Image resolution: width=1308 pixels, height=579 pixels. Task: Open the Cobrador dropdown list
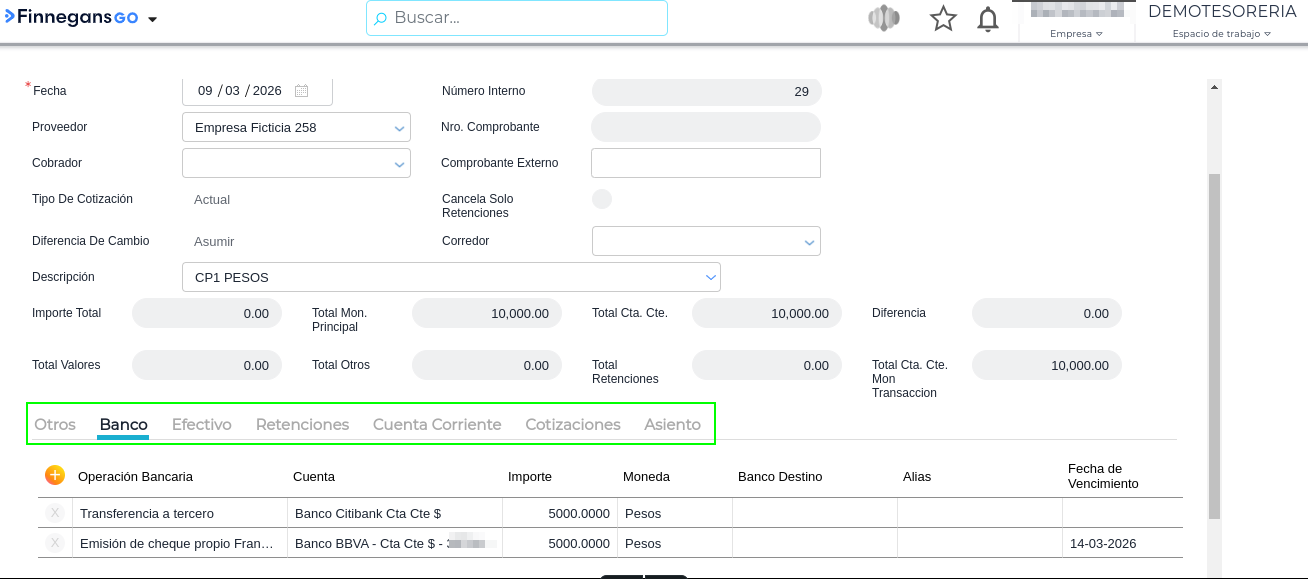(399, 164)
